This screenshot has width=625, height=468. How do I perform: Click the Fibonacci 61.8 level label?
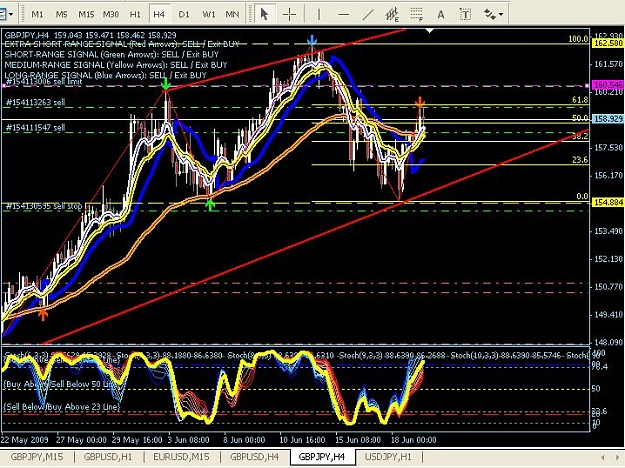[x=580, y=100]
